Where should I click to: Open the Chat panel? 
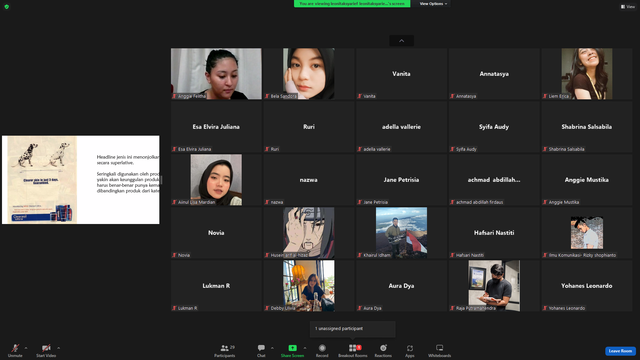(261, 350)
